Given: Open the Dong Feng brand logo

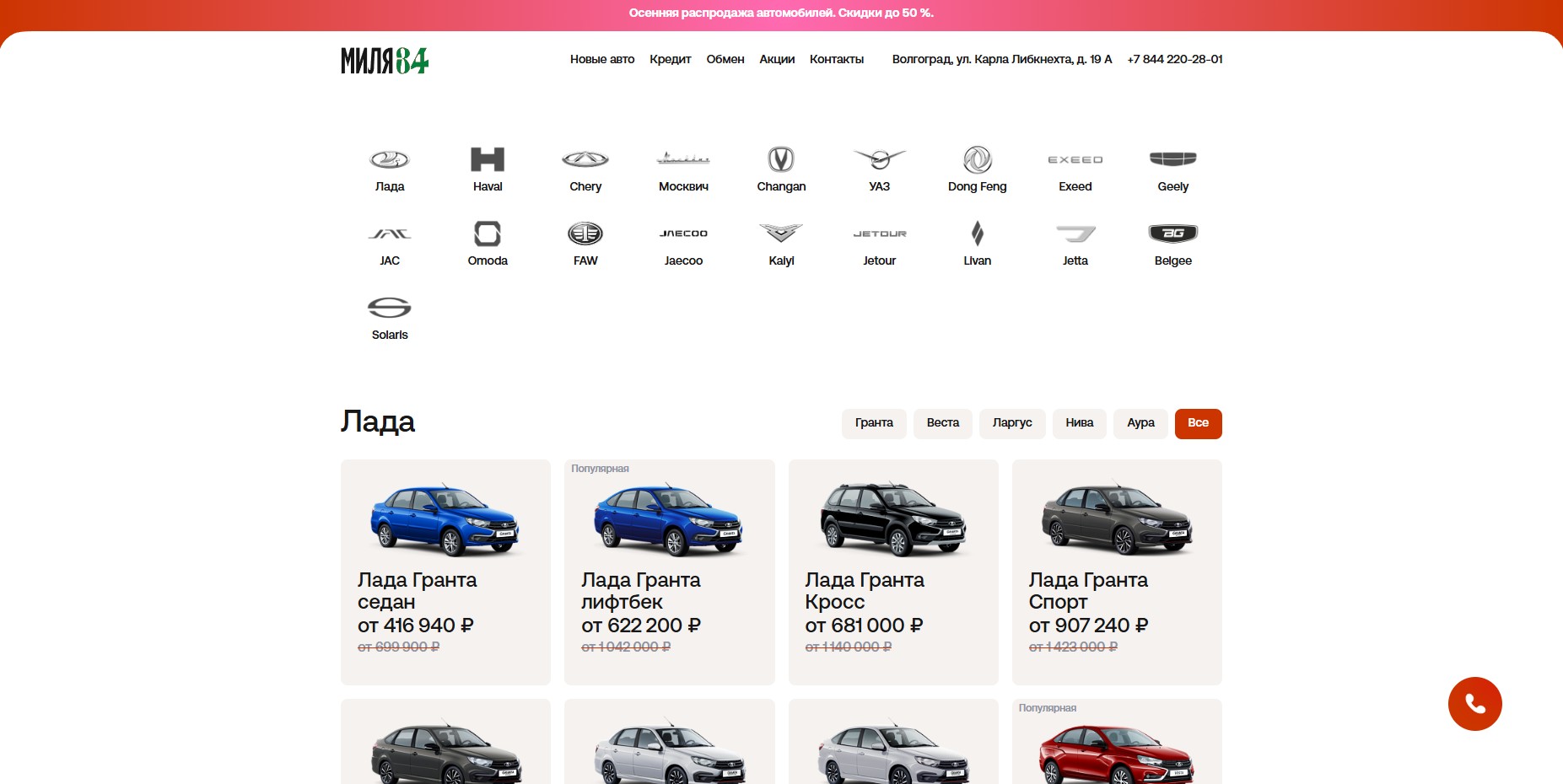Looking at the screenshot, I should tap(978, 159).
